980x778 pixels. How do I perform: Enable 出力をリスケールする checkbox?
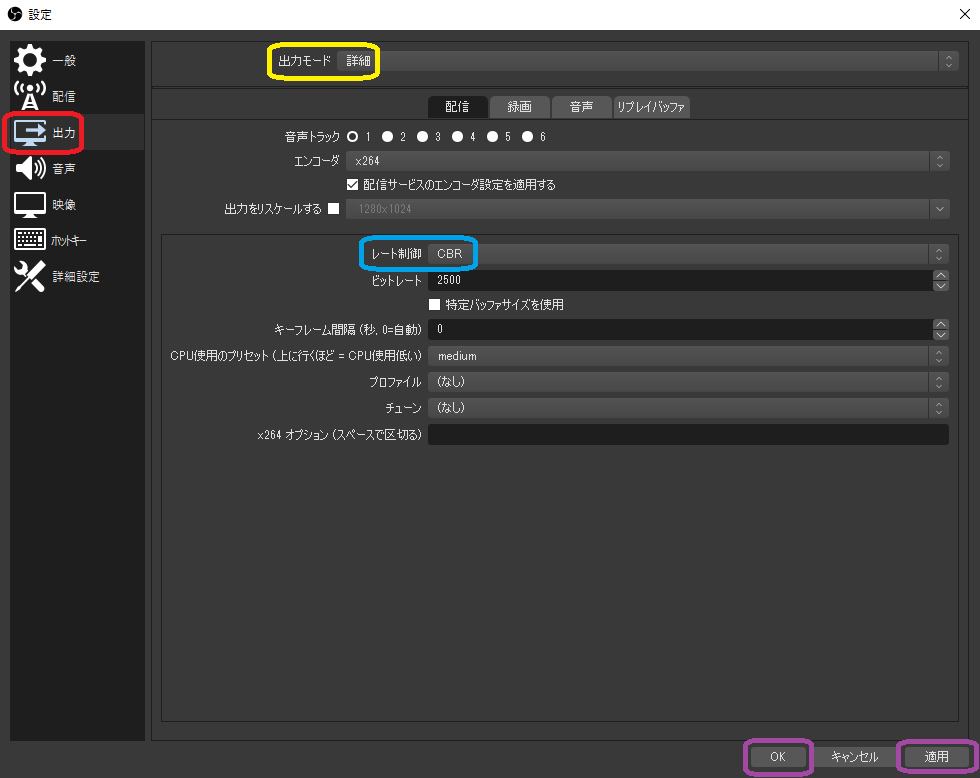pos(334,209)
